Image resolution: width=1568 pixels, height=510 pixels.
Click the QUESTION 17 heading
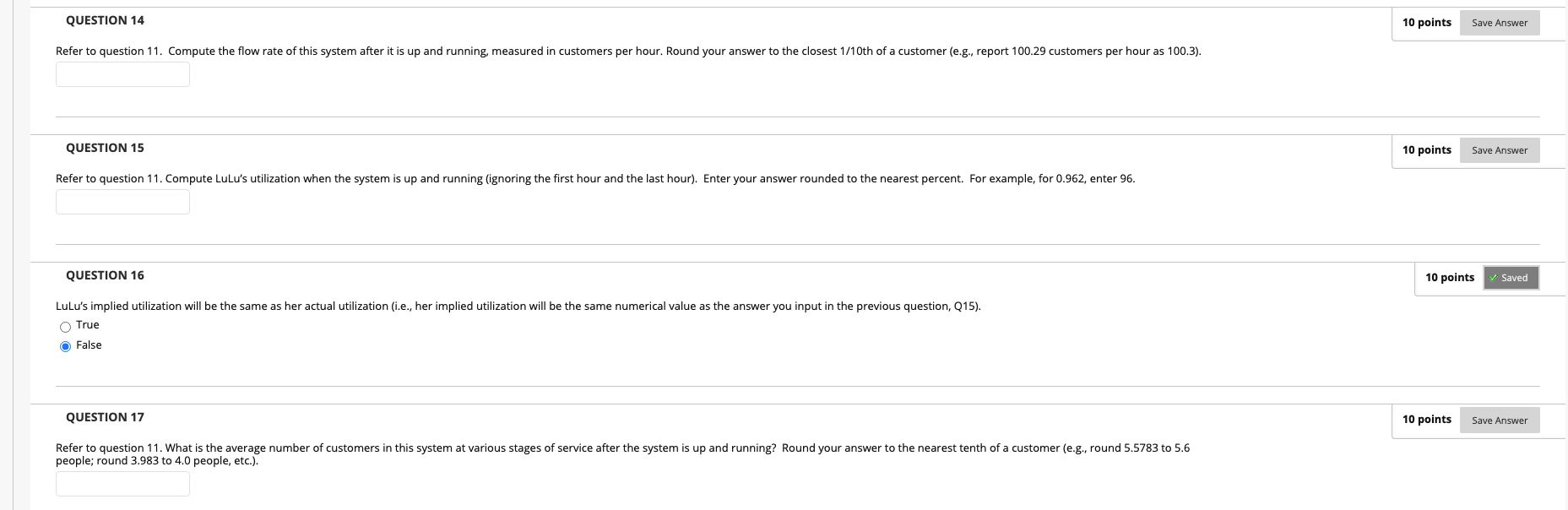tap(104, 416)
